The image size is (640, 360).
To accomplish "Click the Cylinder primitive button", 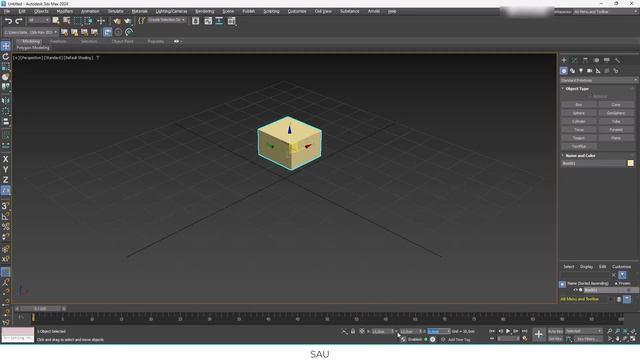I will [579, 121].
